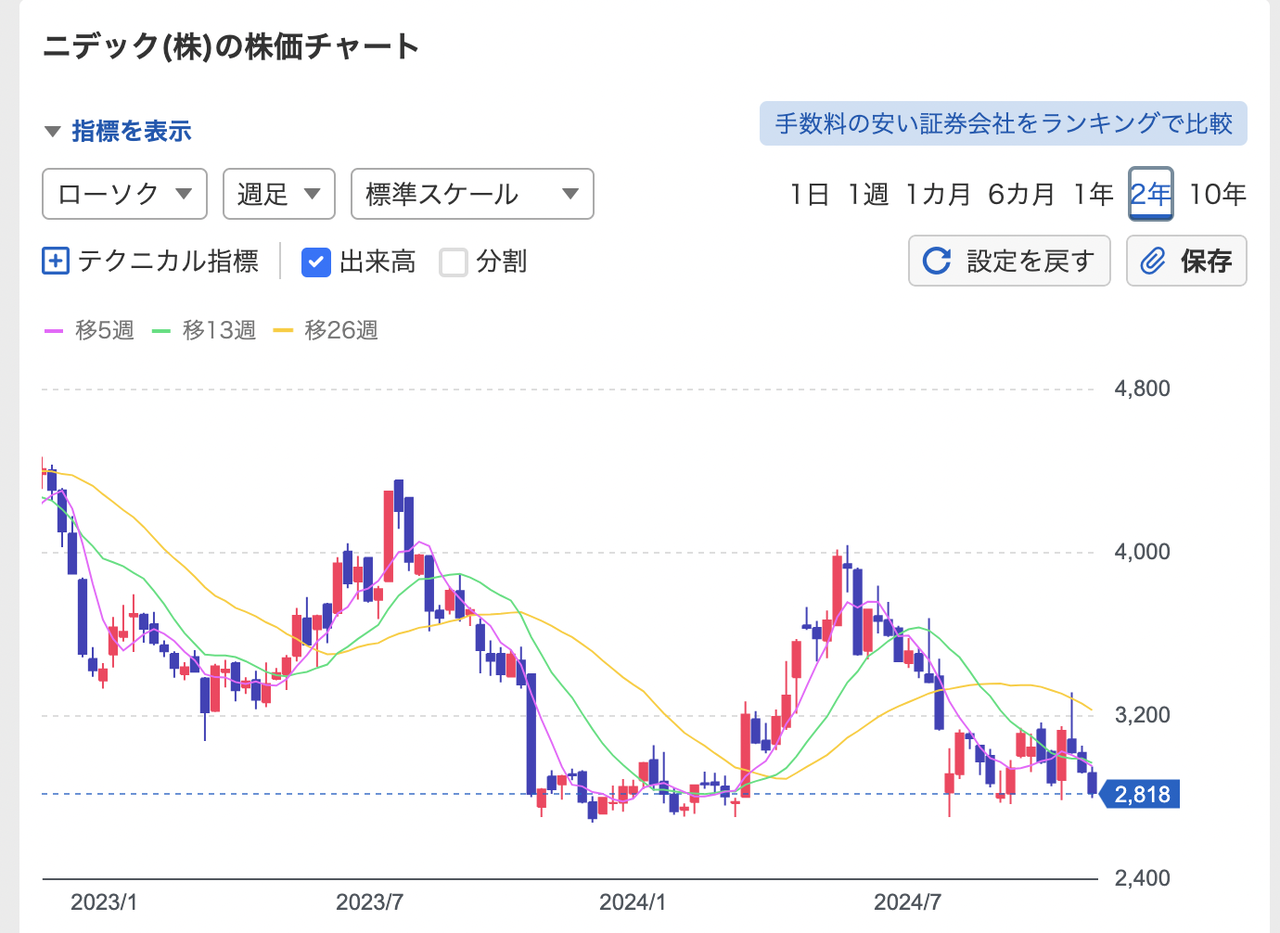
Task: Click the テクニカル指標 label
Action: pyautogui.click(x=168, y=262)
